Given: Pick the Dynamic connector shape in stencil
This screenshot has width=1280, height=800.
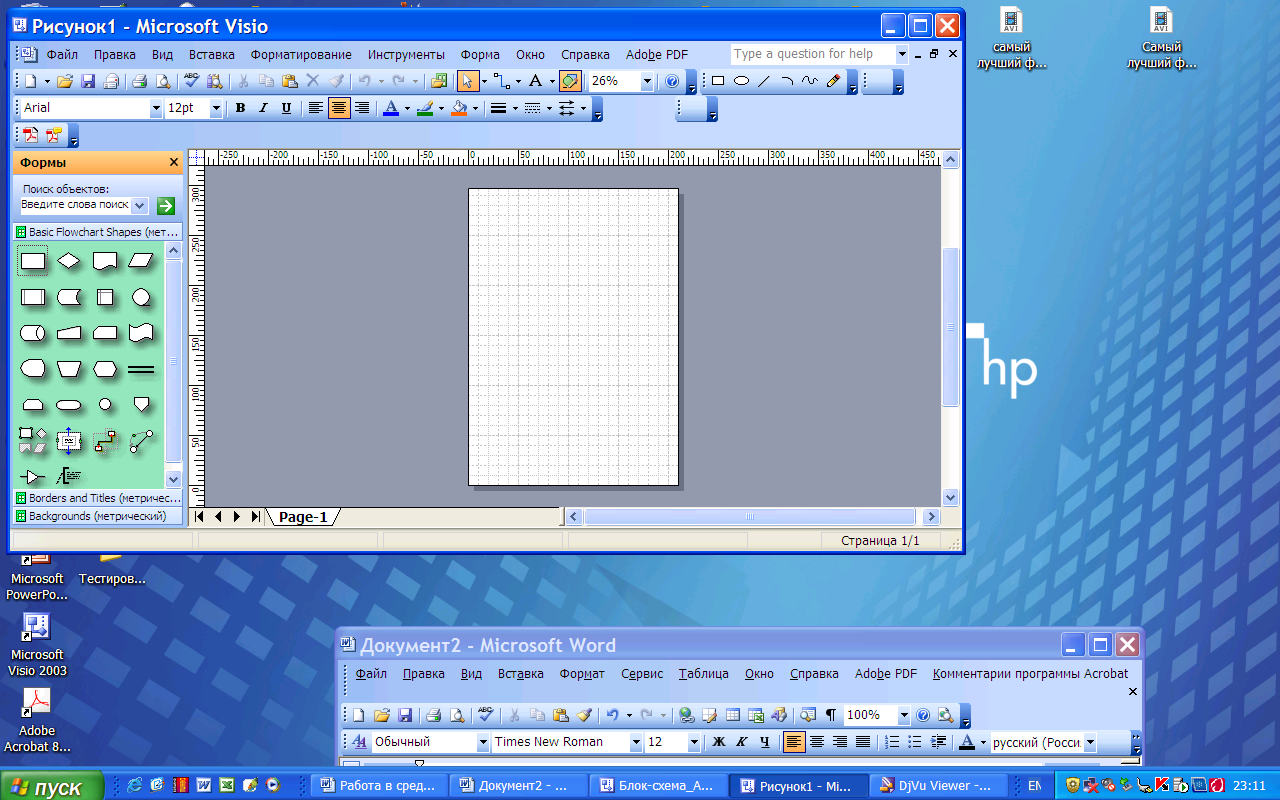Looking at the screenshot, I should [105, 440].
